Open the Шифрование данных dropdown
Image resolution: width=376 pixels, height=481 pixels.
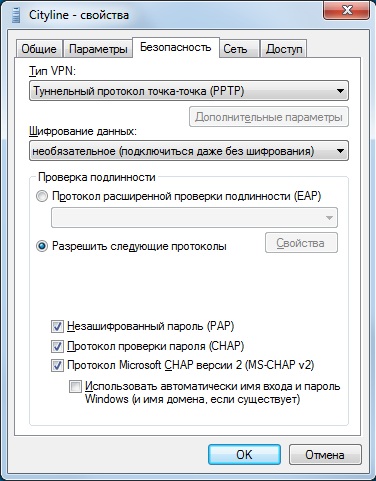click(x=189, y=151)
